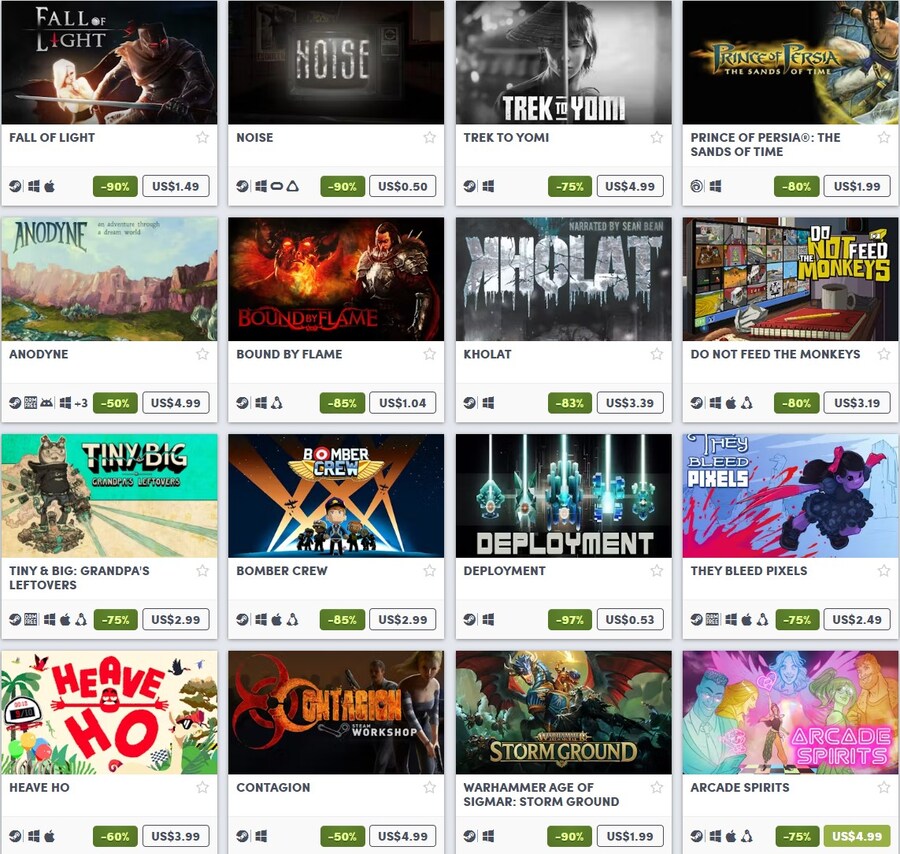Open Do Not Feed the Monkeys thumbnail
This screenshot has width=900, height=854.
point(790,279)
